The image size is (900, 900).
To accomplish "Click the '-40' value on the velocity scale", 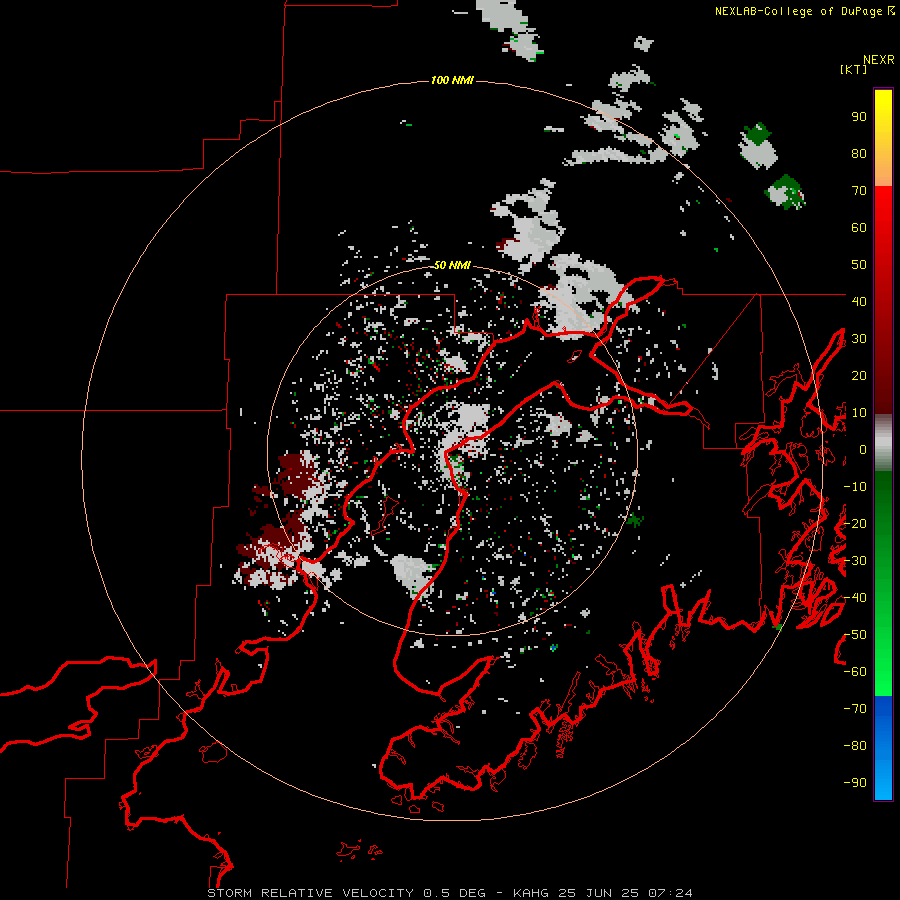I will coord(855,598).
